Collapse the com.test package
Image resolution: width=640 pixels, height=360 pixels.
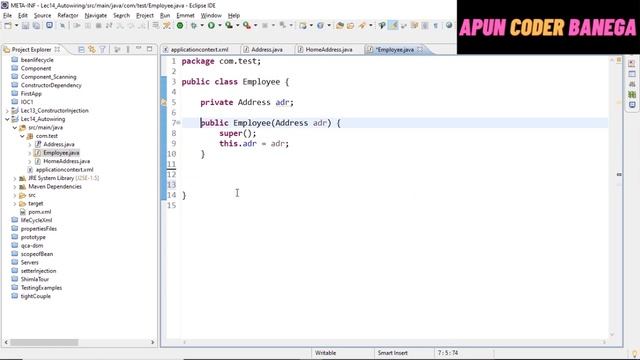tap(22, 136)
